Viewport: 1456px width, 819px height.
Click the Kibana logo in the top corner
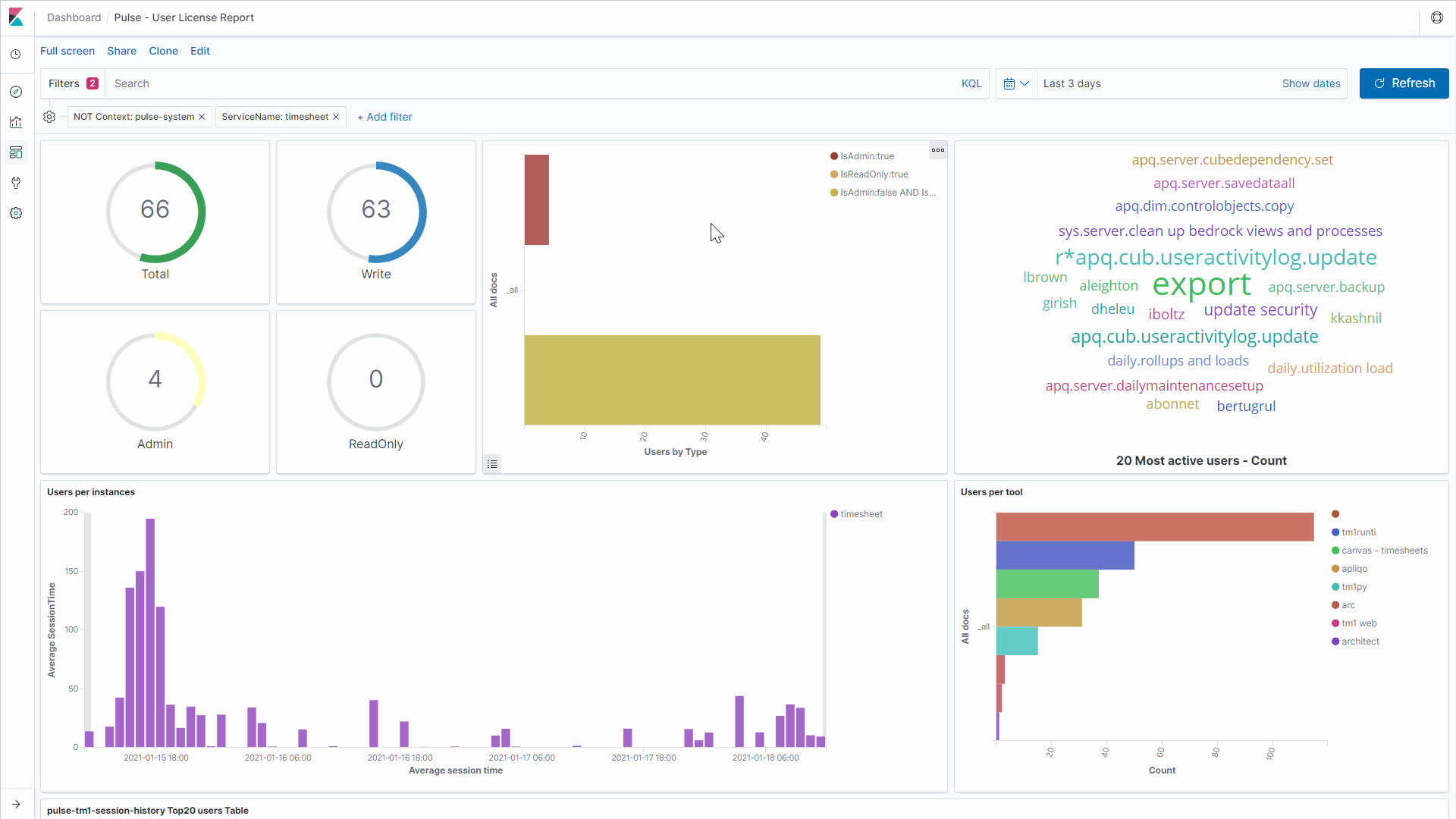[x=16, y=17]
